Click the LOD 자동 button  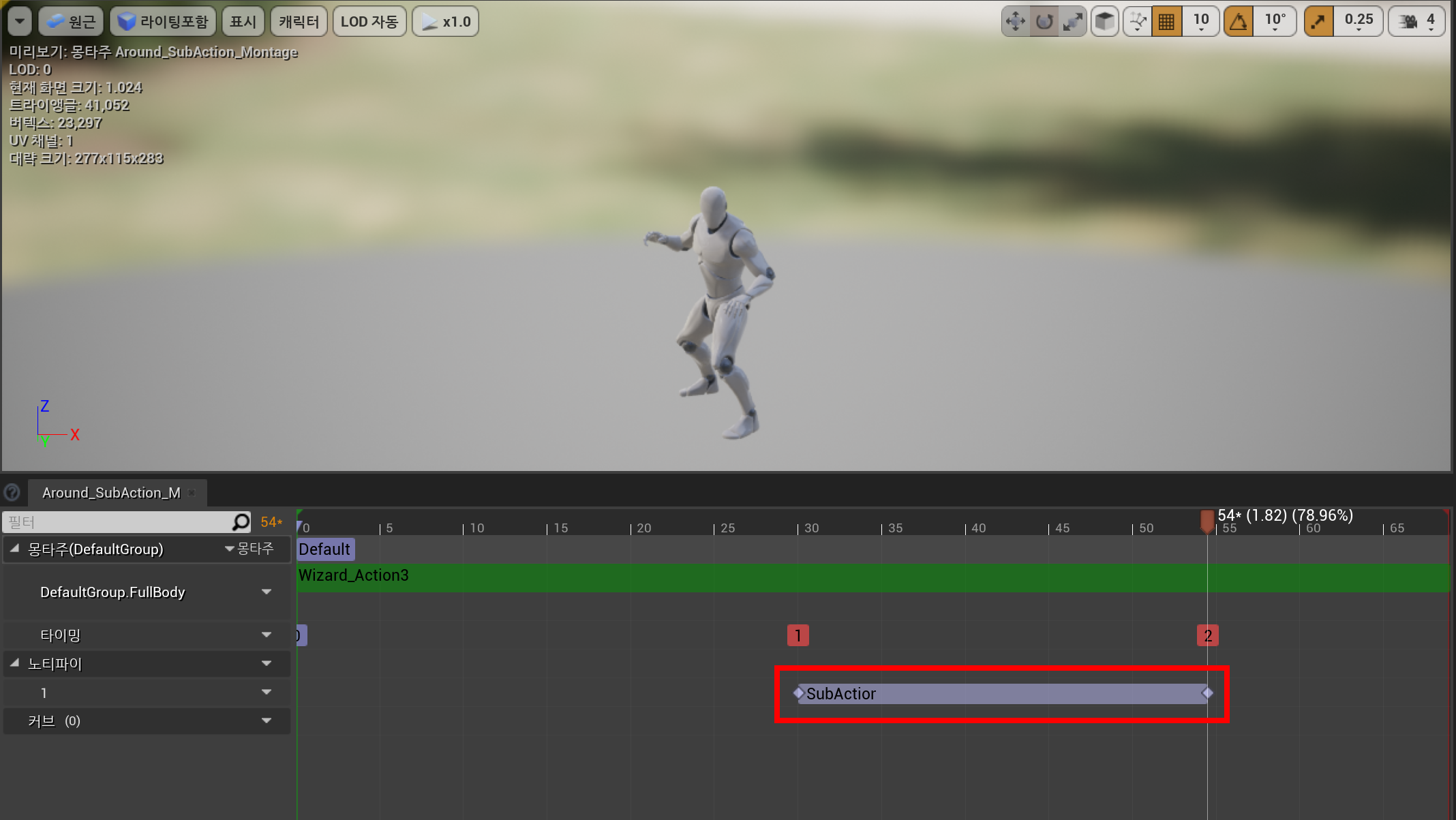[x=369, y=22]
